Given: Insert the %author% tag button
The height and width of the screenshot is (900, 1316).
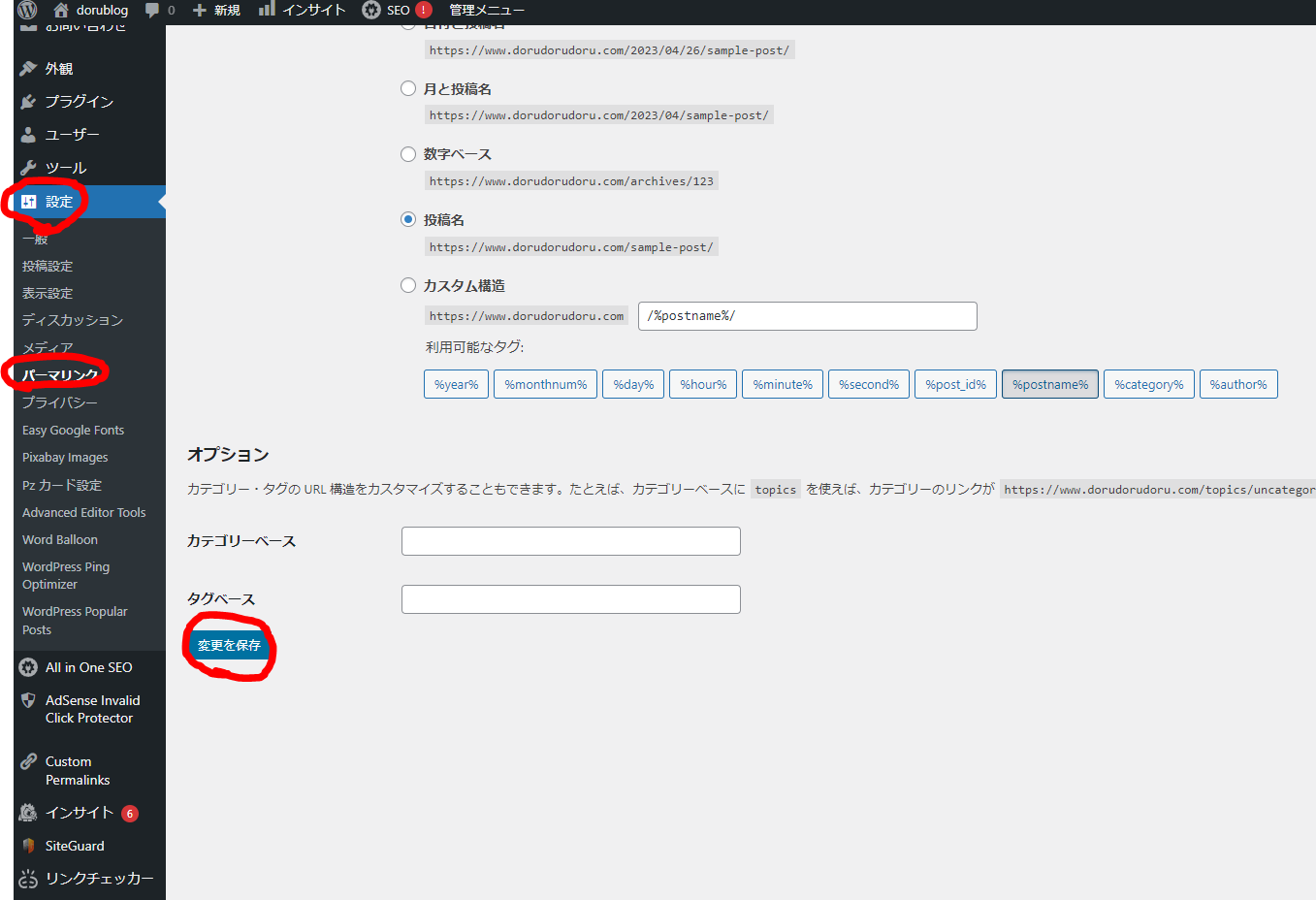Looking at the screenshot, I should coord(1238,384).
